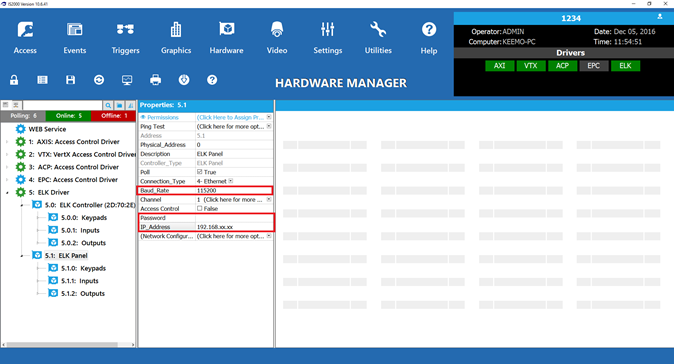This screenshot has height=364, width=674.
Task: Click the user icon beside 1234
Action: pyautogui.click(x=660, y=17)
